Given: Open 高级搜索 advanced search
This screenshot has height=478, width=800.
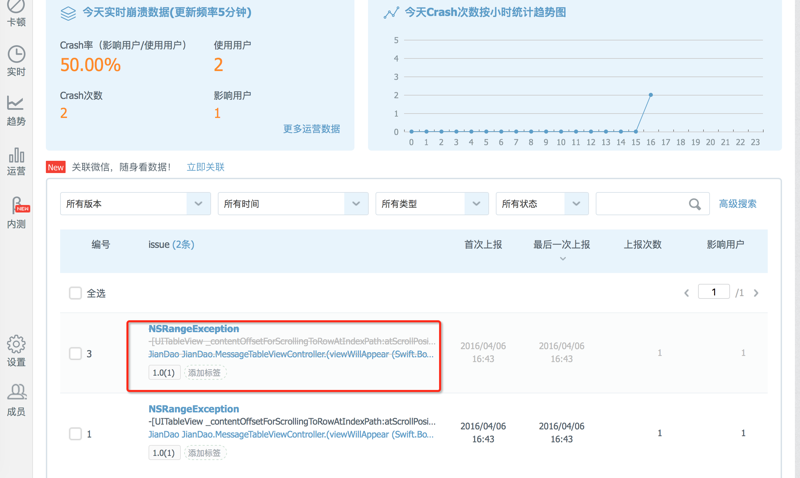Looking at the screenshot, I should click(737, 204).
